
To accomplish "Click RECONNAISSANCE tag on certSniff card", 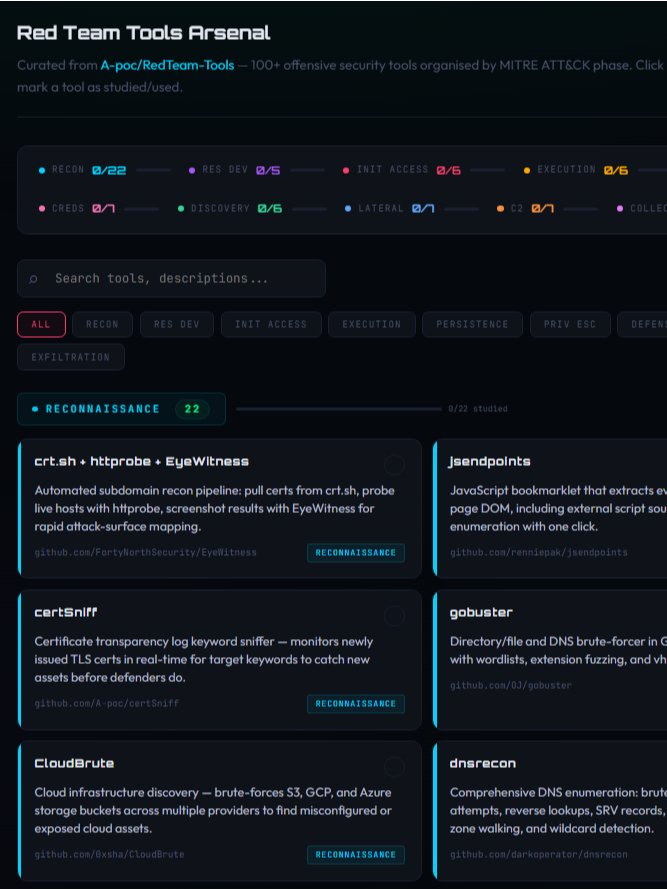I will [356, 704].
